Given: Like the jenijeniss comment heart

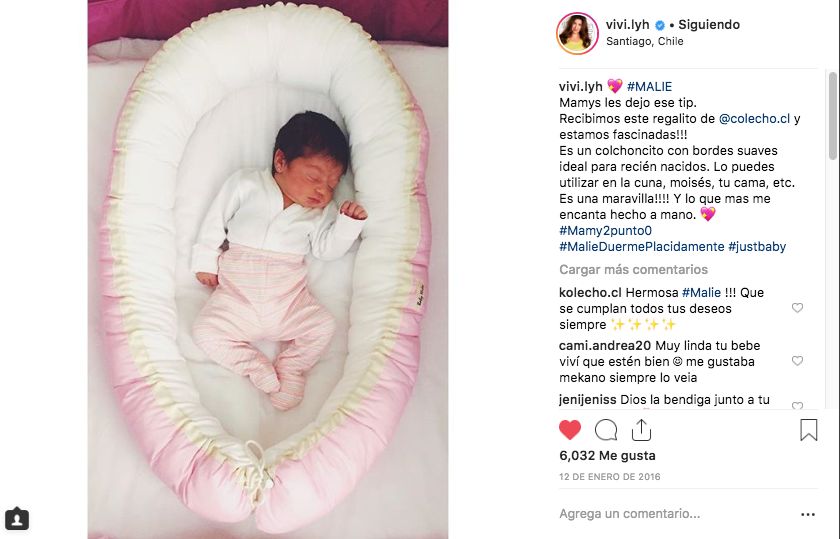Looking at the screenshot, I should pos(797,406).
